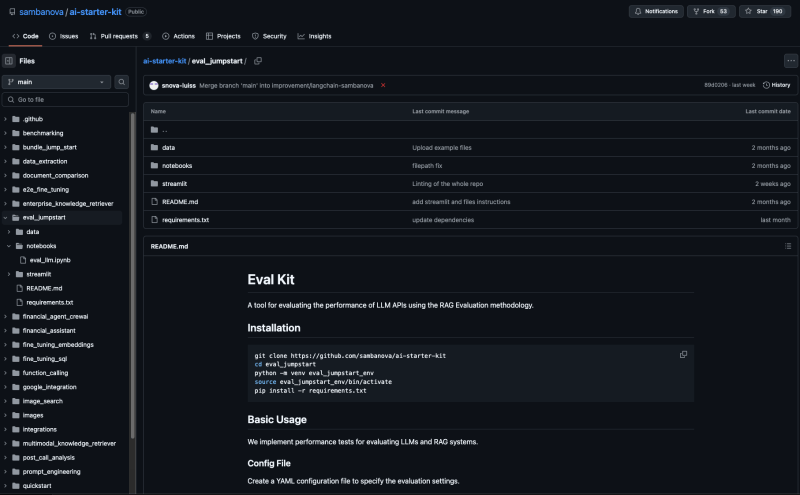Copy the eval_jumpstart path icon
The height and width of the screenshot is (495, 800).
(x=258, y=61)
